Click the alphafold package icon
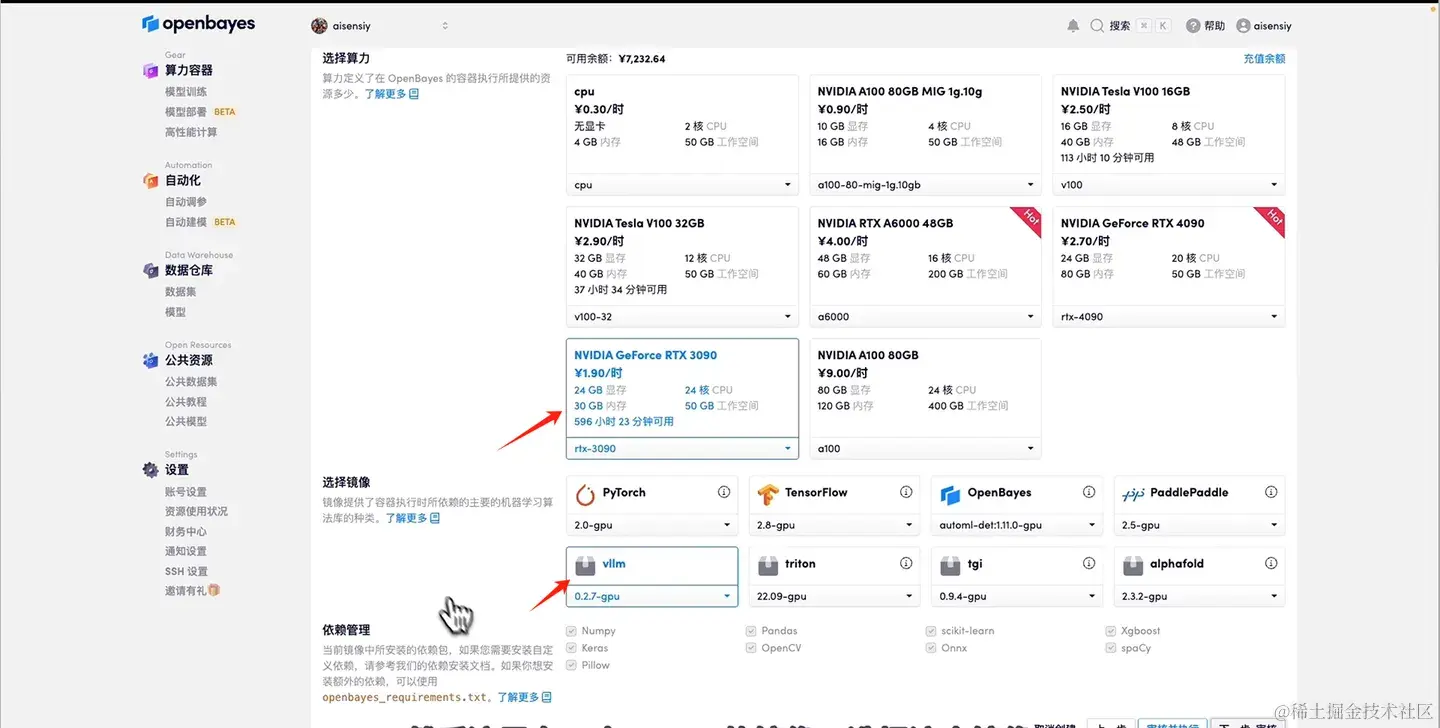 click(x=1133, y=565)
